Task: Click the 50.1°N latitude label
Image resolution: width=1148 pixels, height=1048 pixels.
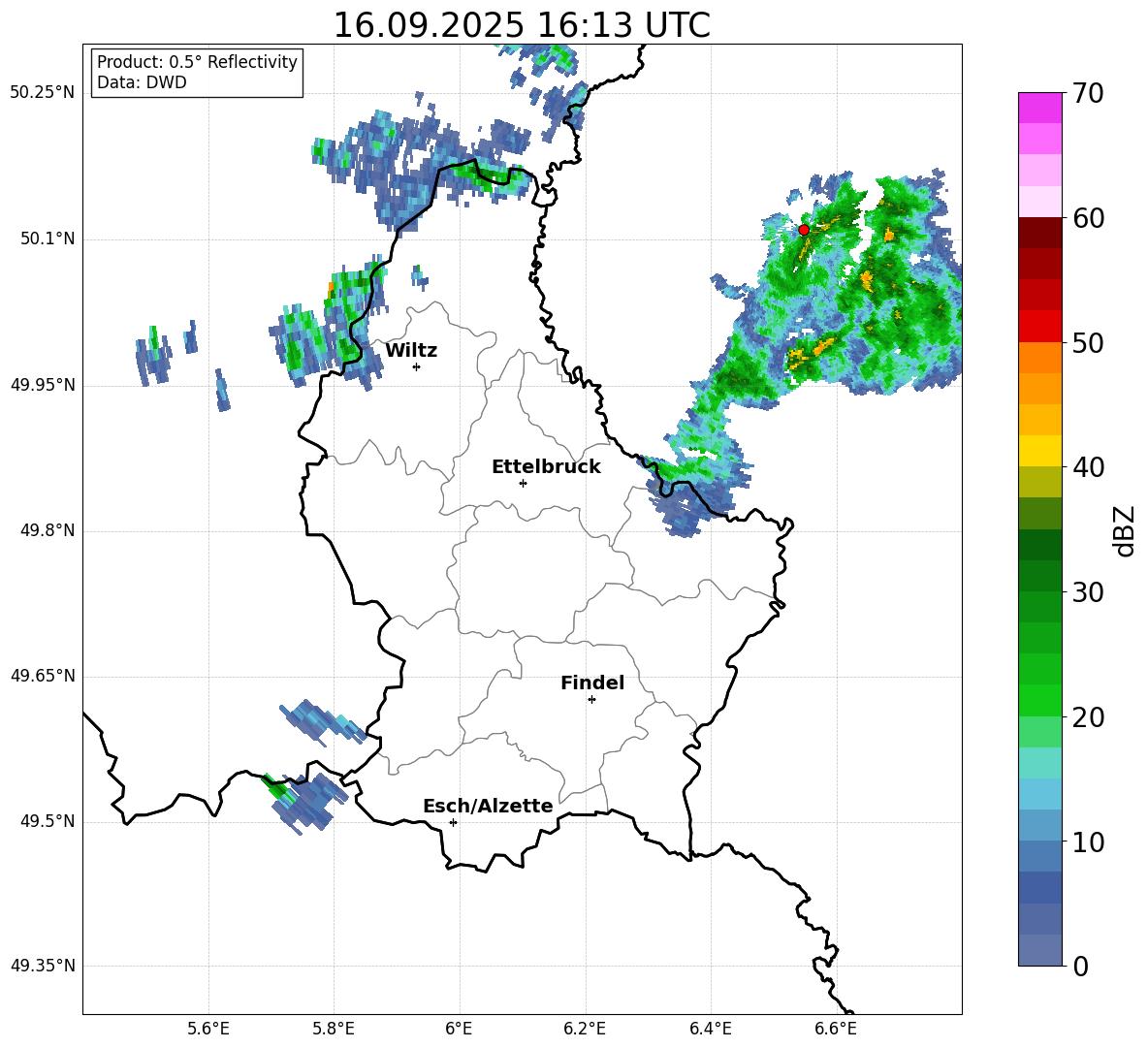Action: pyautogui.click(x=48, y=239)
